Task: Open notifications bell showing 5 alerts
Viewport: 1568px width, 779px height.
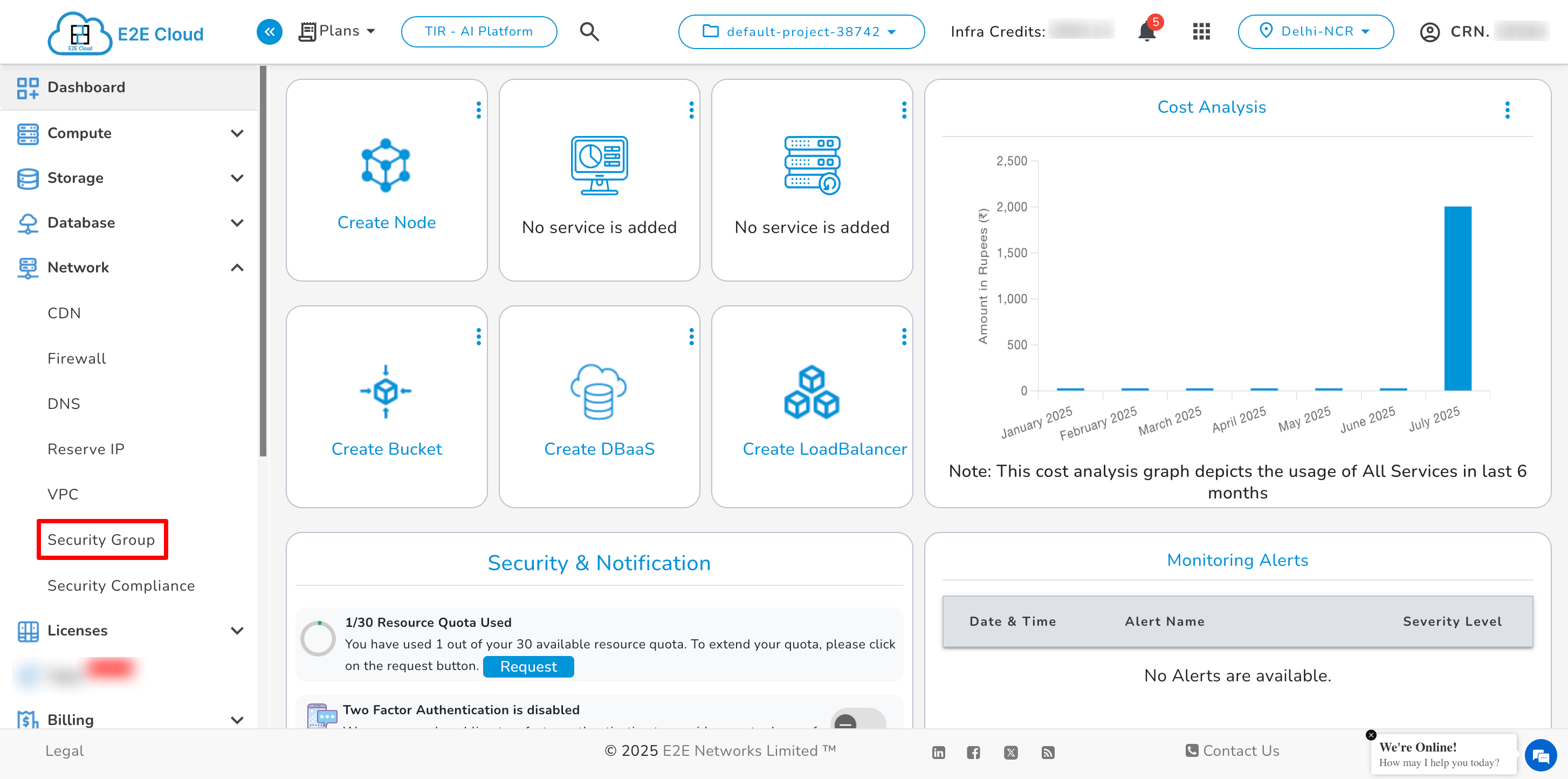Action: (1146, 31)
